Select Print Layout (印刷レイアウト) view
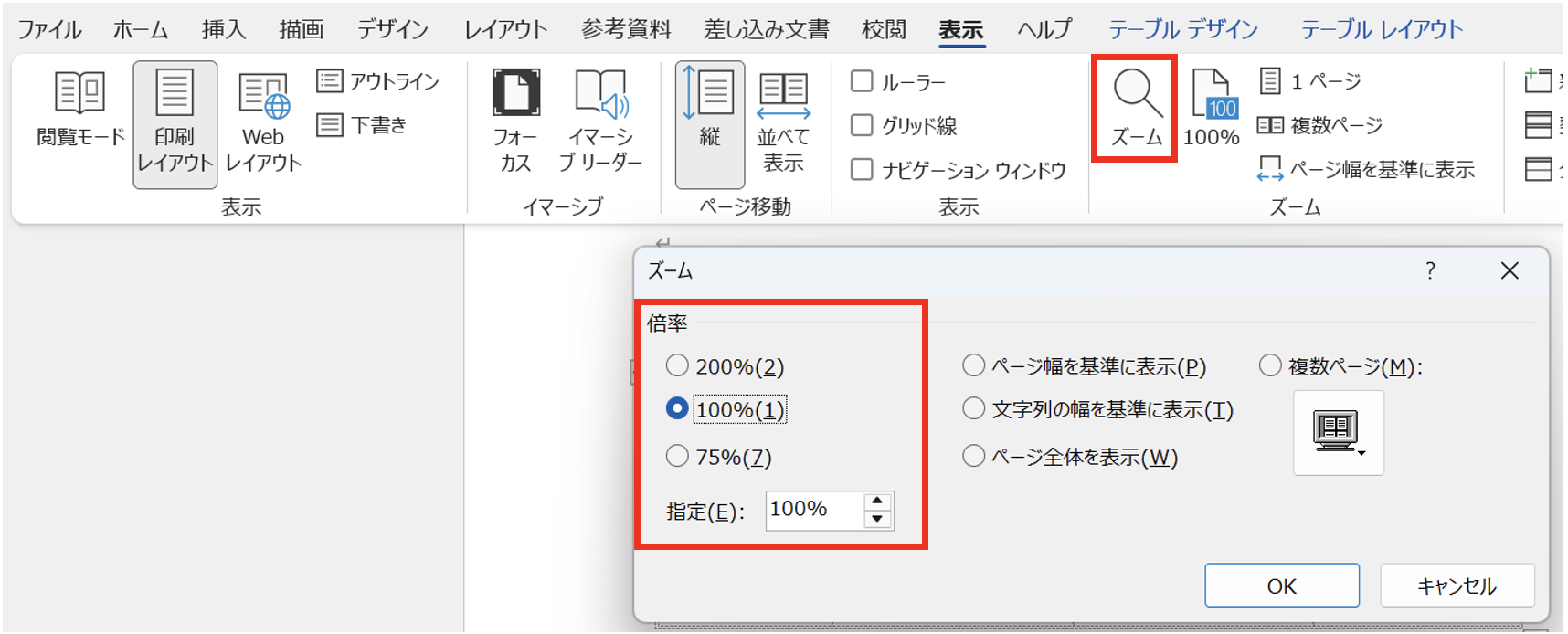This screenshot has height=634, width=1568. point(175,123)
